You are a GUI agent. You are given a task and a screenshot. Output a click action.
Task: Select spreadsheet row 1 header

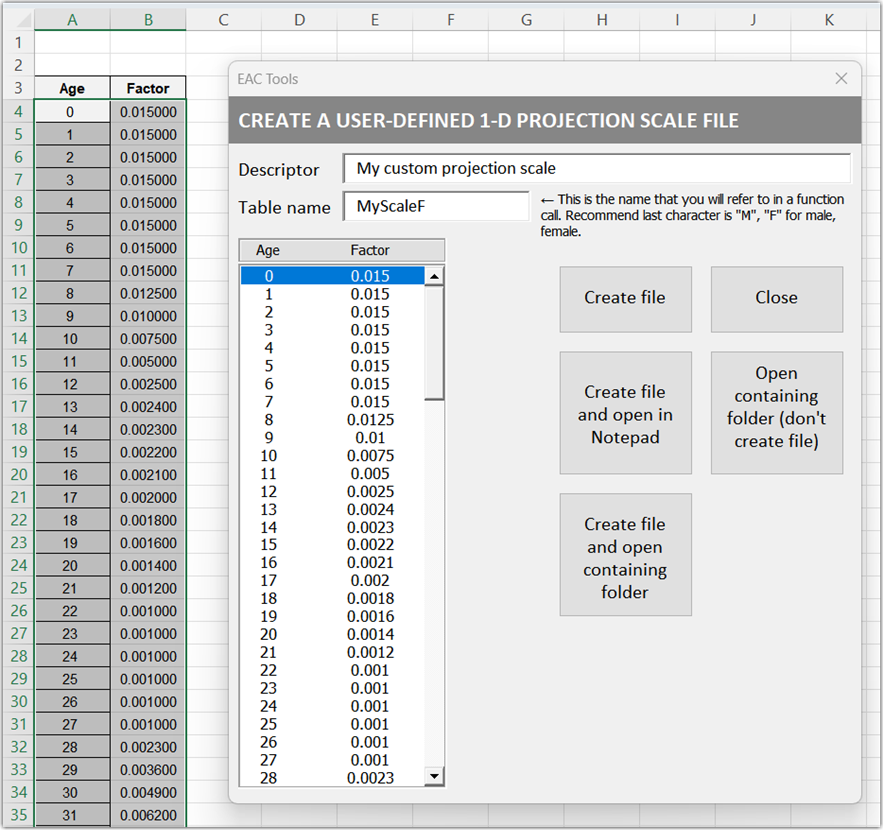coord(19,42)
